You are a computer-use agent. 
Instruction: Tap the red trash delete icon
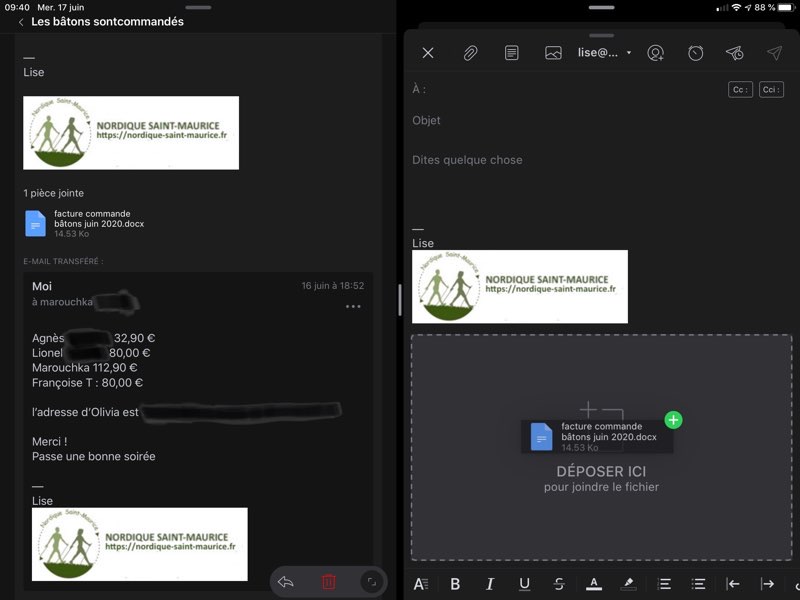click(x=329, y=582)
